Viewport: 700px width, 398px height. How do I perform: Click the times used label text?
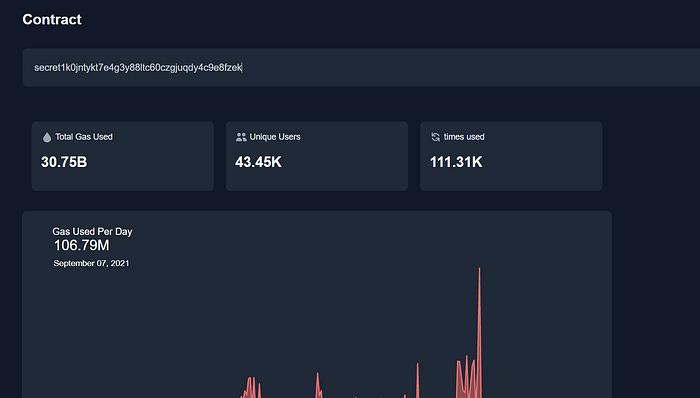464,137
